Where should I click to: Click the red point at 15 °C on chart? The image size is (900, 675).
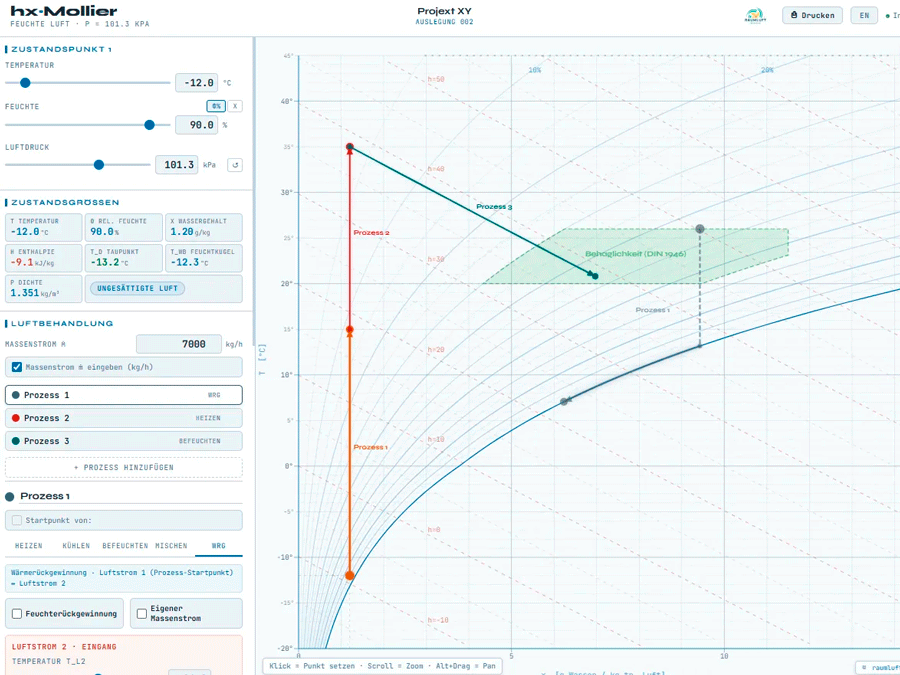click(x=350, y=329)
